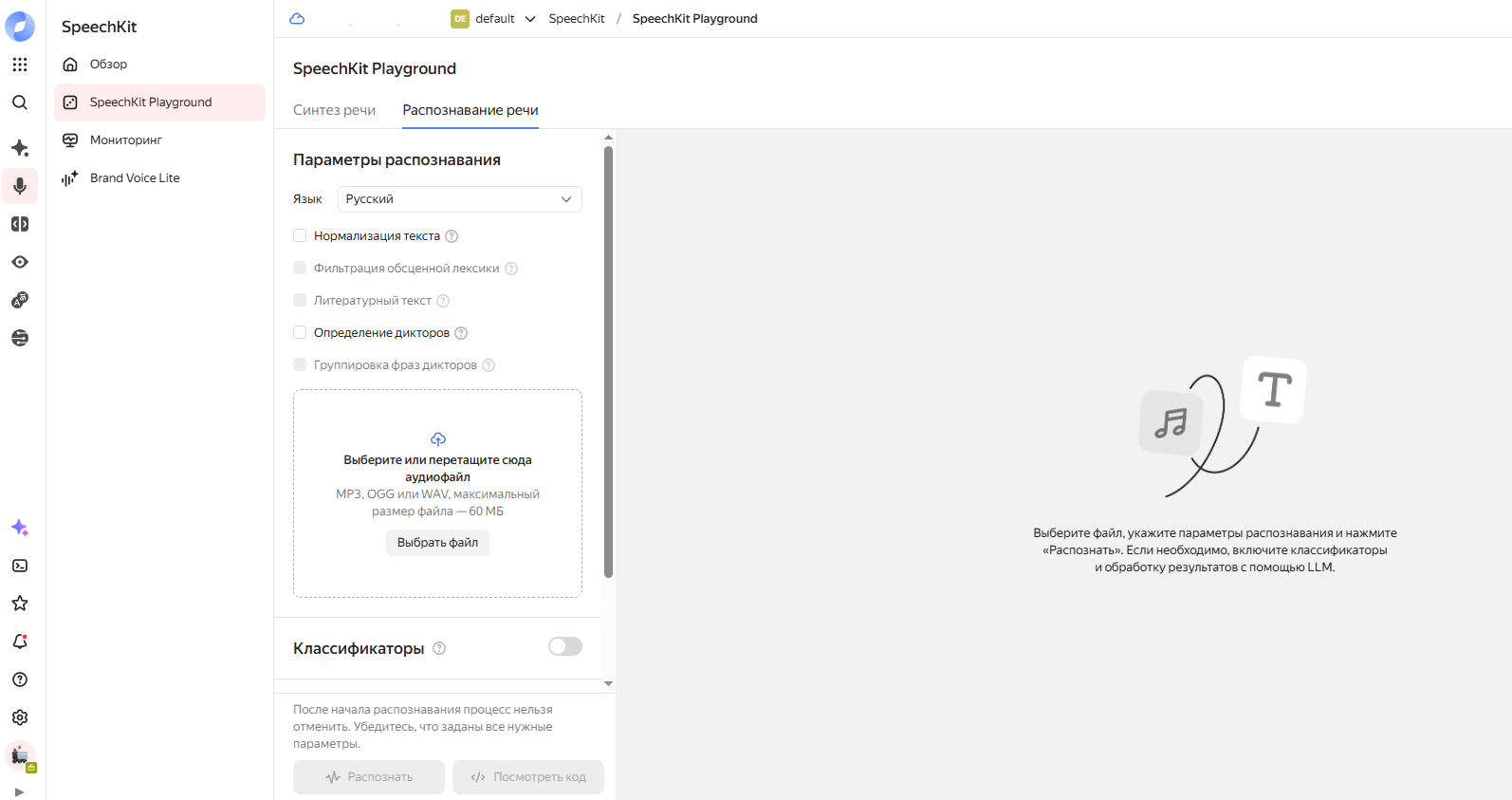Open settings gear icon

point(20,717)
